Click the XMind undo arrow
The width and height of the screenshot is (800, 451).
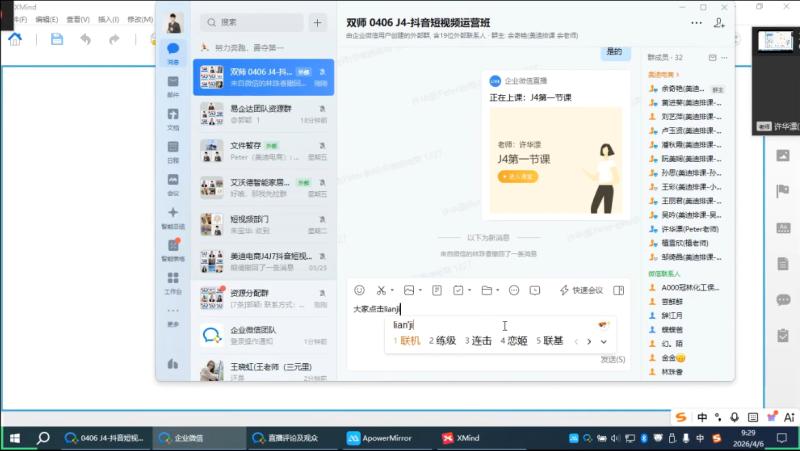(x=85, y=39)
